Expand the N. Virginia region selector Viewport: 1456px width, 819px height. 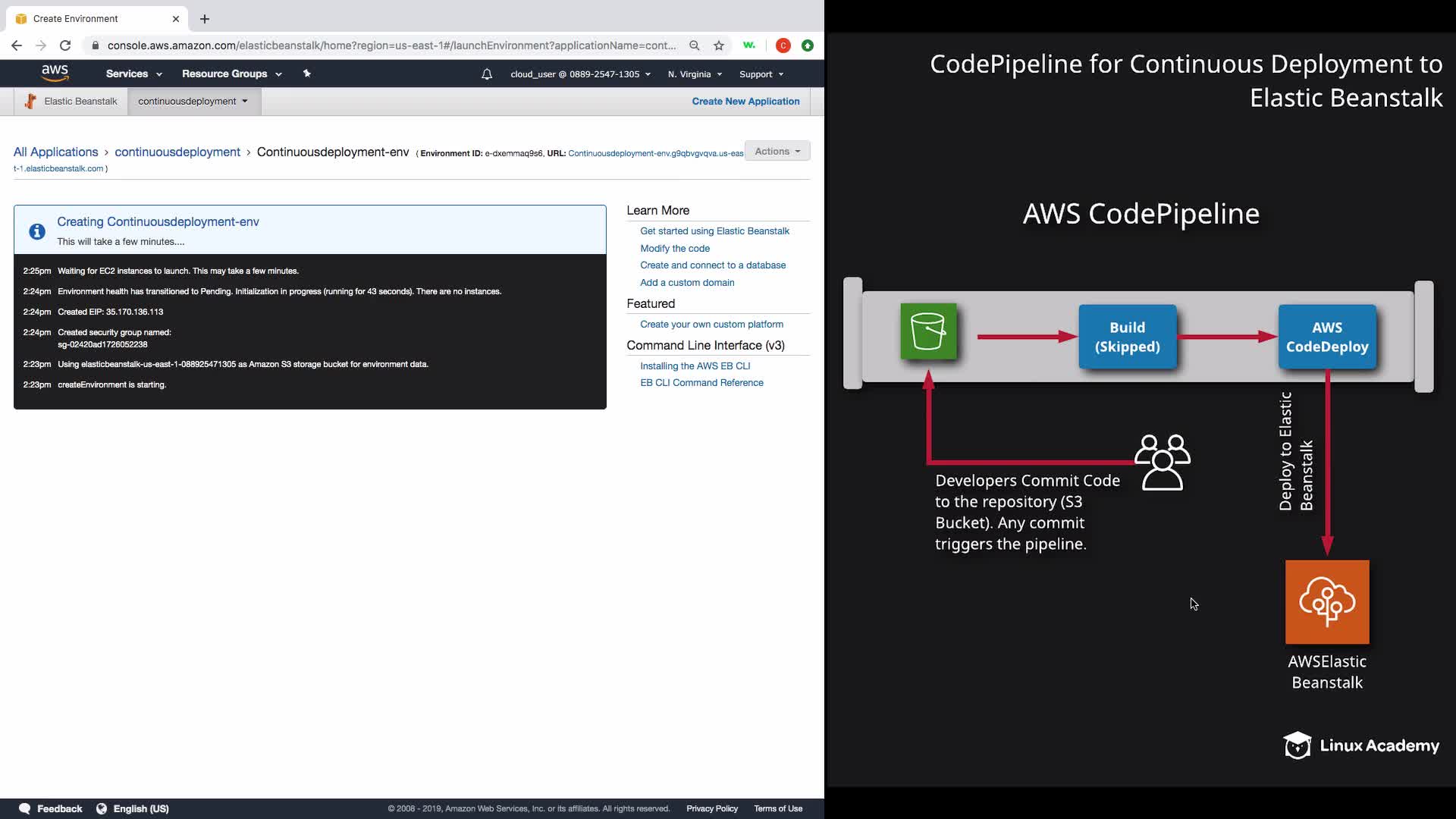click(x=695, y=74)
